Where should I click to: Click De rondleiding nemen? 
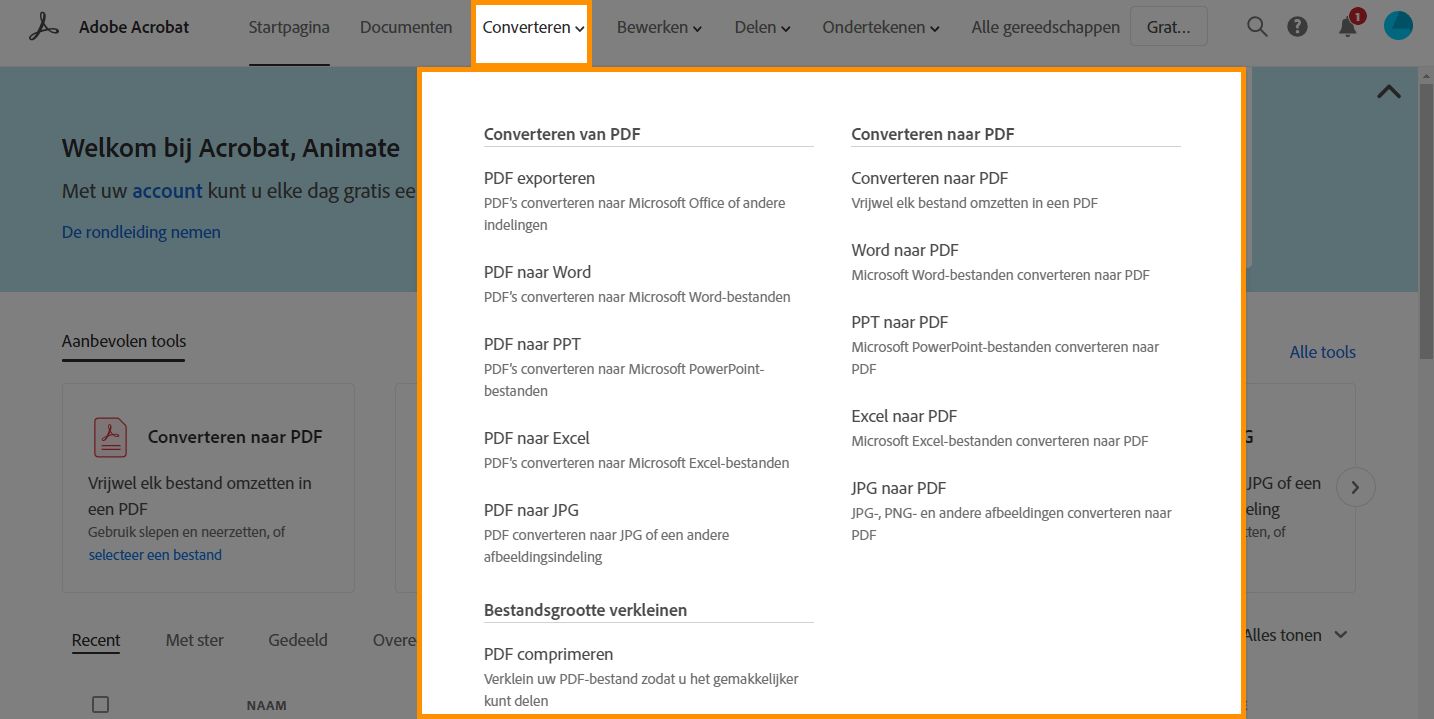(x=140, y=232)
